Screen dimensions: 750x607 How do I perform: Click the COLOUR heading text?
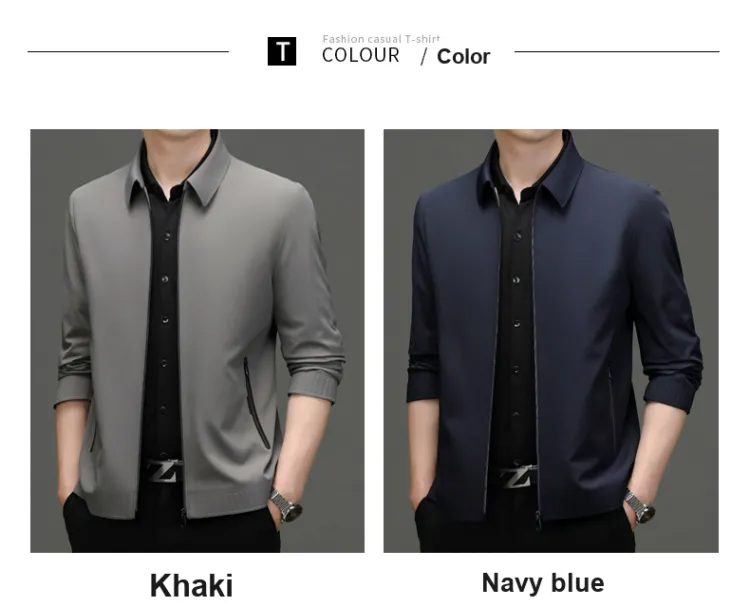pyautogui.click(x=361, y=55)
